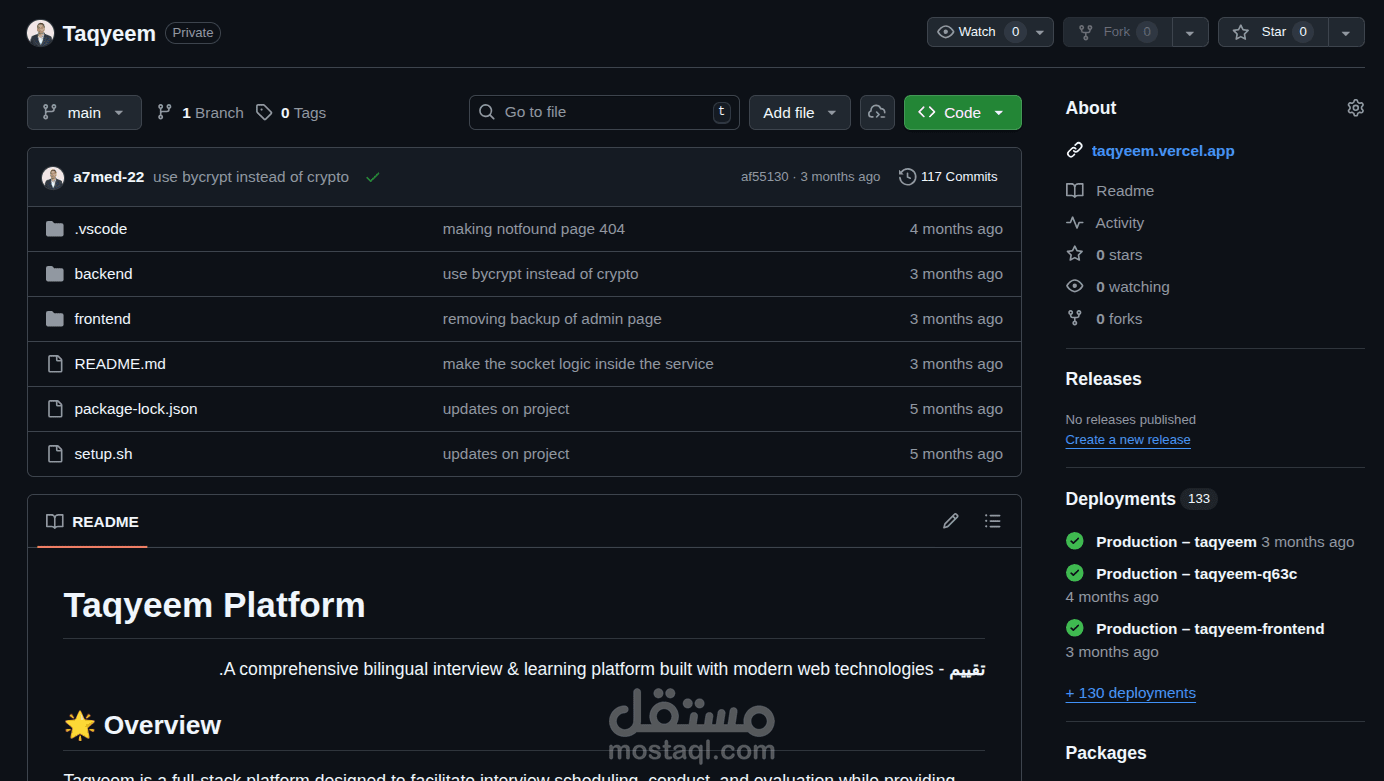Click the history clock icon beside 117 Commits
Viewport: 1384px width, 781px height.
907,177
